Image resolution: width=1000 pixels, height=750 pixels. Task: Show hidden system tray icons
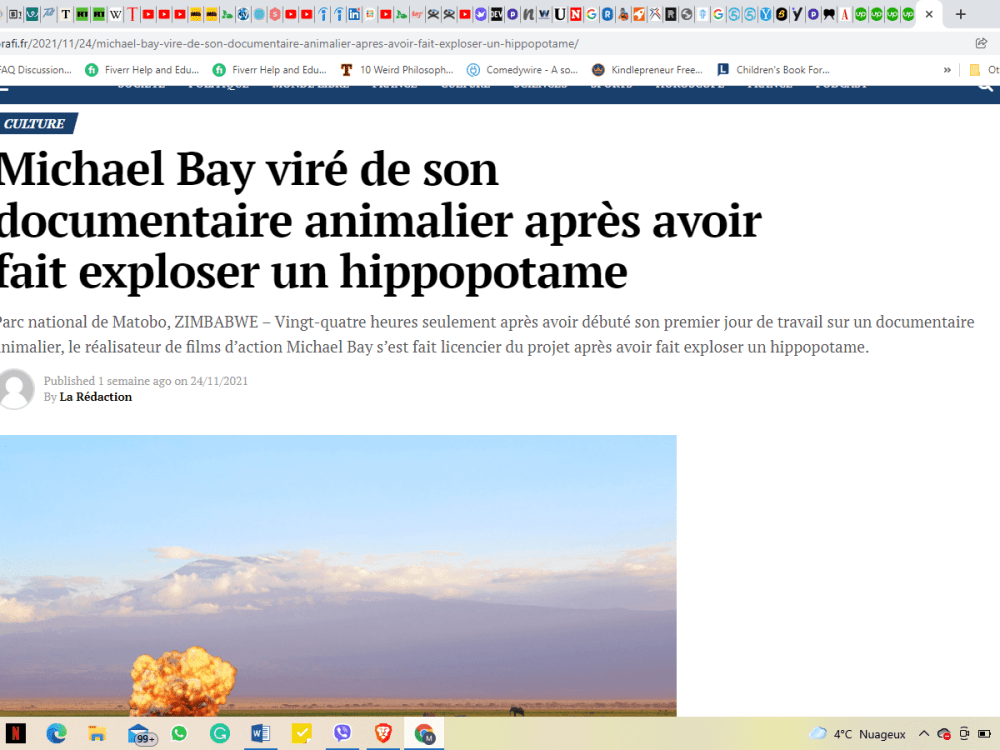(x=923, y=734)
